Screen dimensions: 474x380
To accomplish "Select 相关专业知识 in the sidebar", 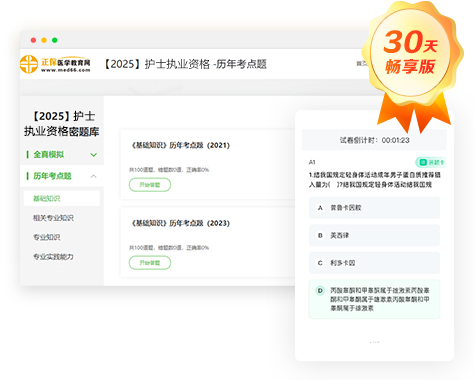I will pyautogui.click(x=53, y=218).
